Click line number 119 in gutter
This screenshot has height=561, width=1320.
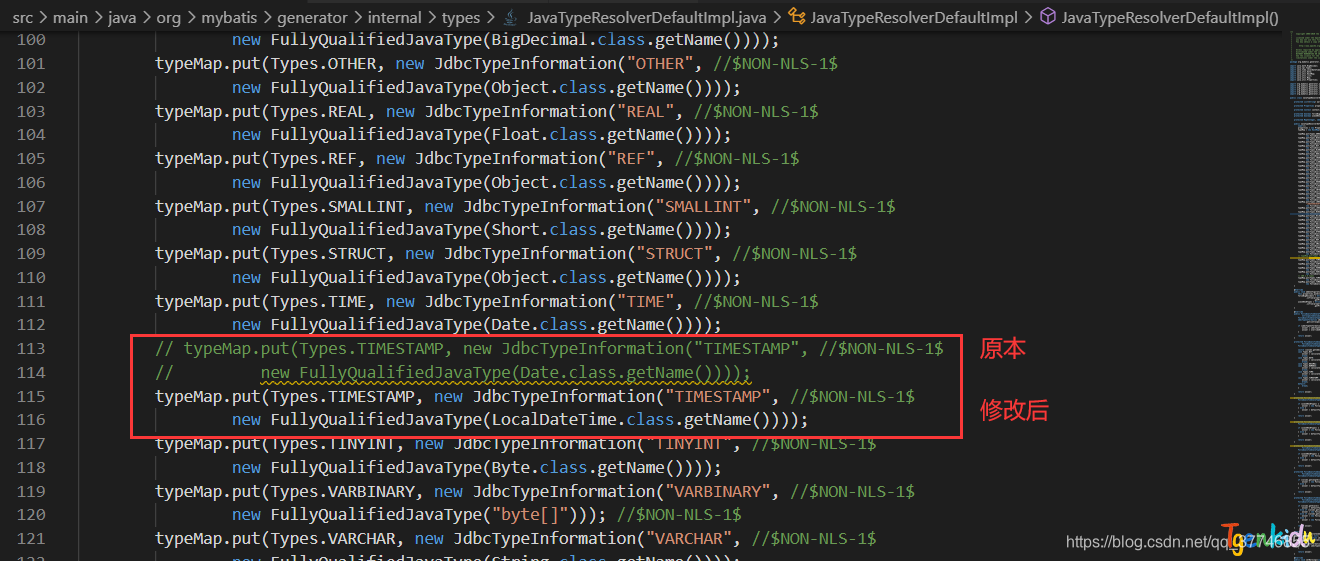click(x=31, y=491)
